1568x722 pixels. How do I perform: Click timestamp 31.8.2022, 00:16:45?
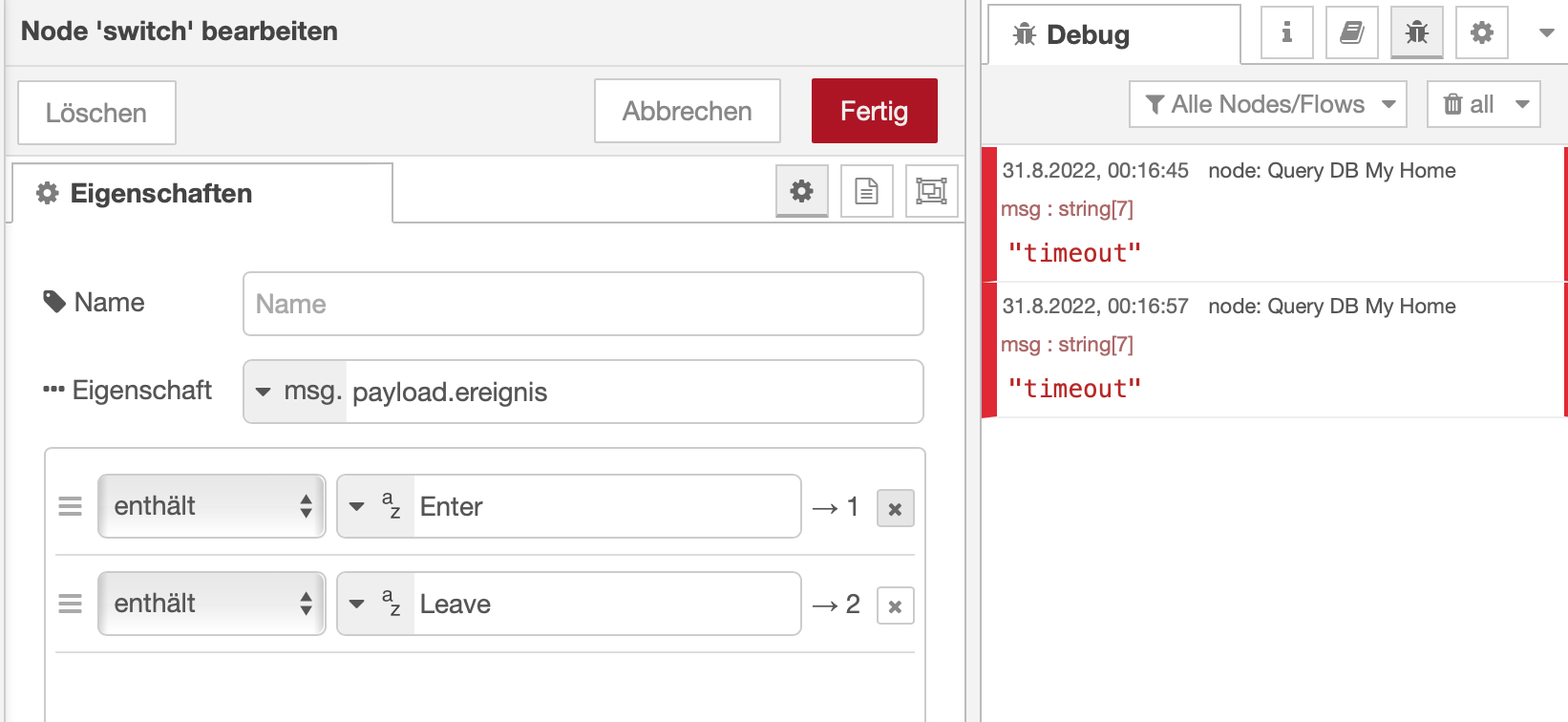coord(1095,171)
